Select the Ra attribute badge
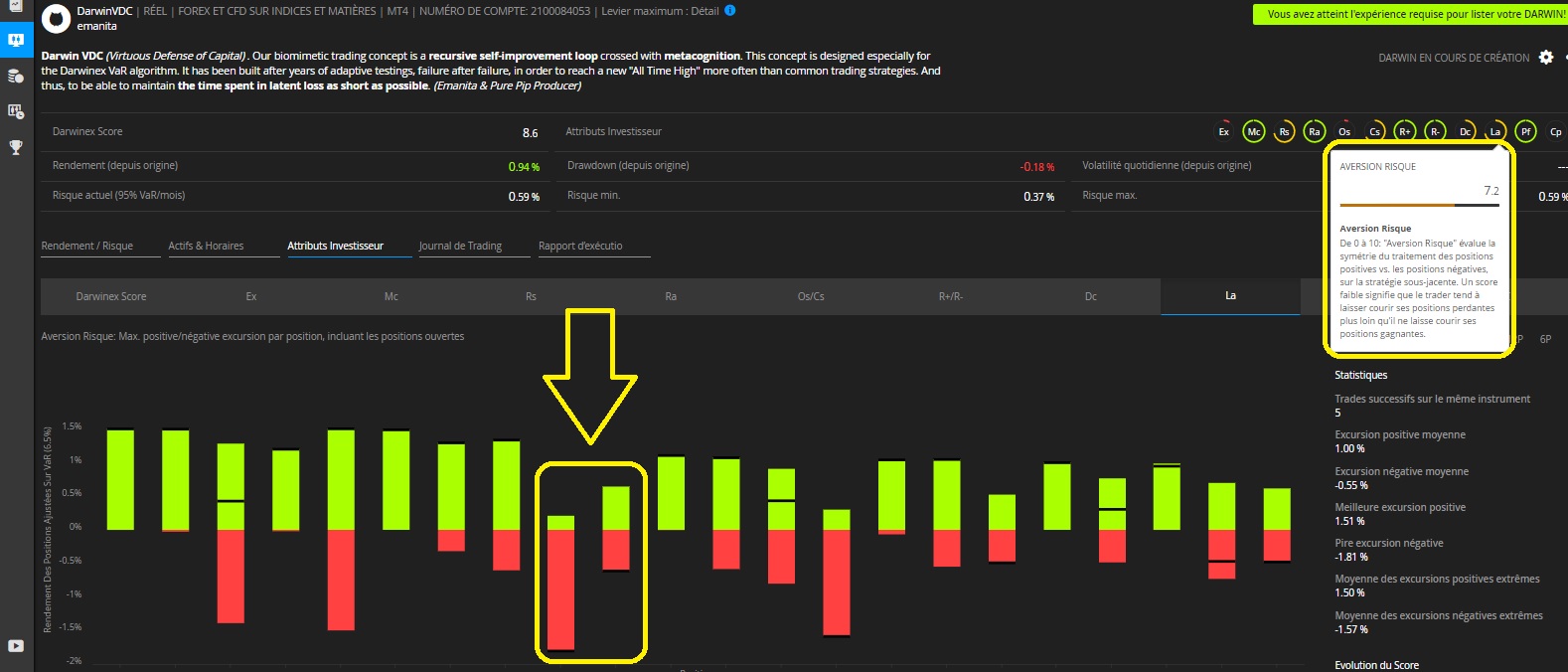1568x672 pixels. point(1315,131)
